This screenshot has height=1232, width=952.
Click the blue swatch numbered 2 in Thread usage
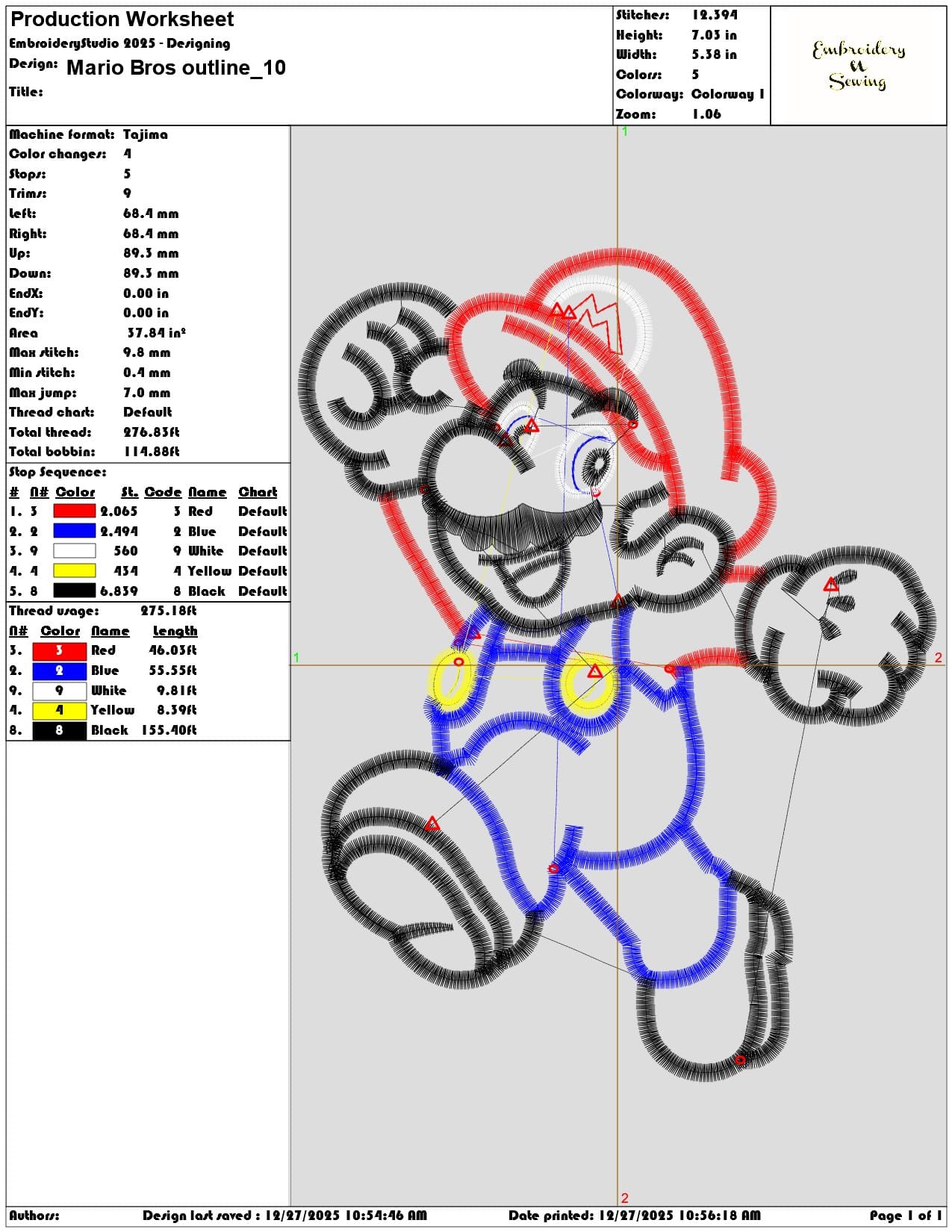click(x=59, y=671)
